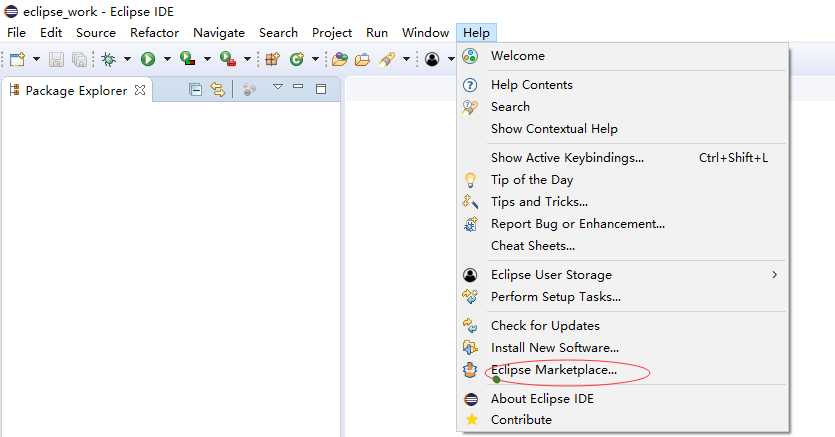Expand the Eclipse User Storage submenu

pyautogui.click(x=774, y=275)
